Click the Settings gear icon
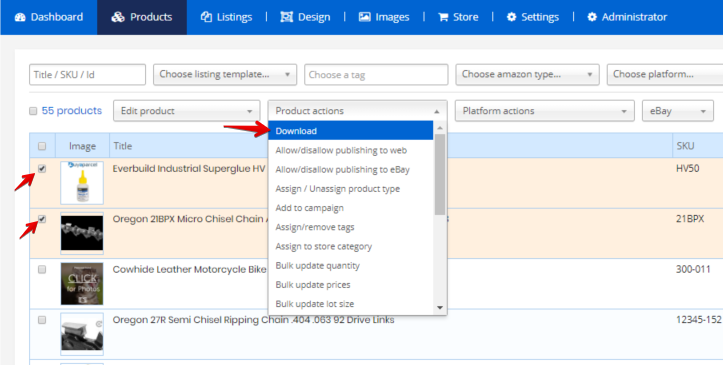The height and width of the screenshot is (365, 723). [x=511, y=17]
